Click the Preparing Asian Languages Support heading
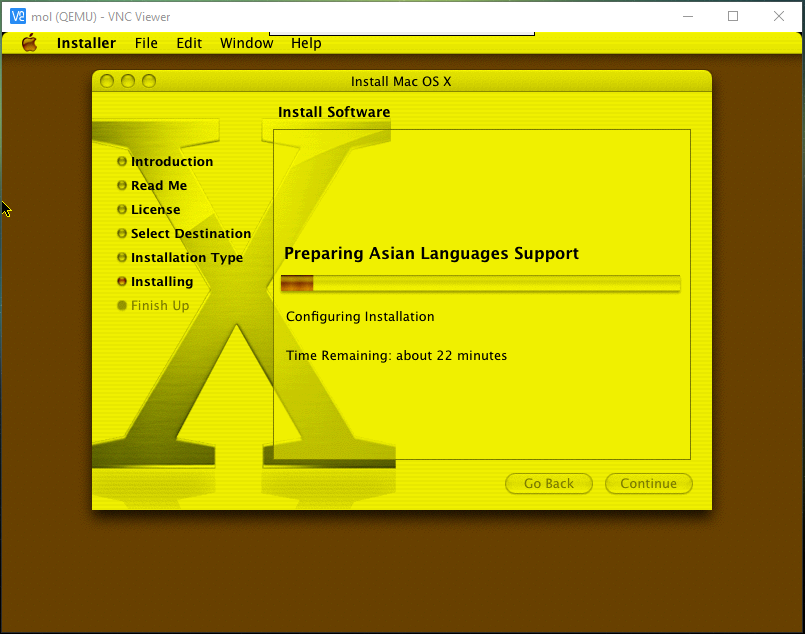Image resolution: width=805 pixels, height=634 pixels. tap(431, 254)
